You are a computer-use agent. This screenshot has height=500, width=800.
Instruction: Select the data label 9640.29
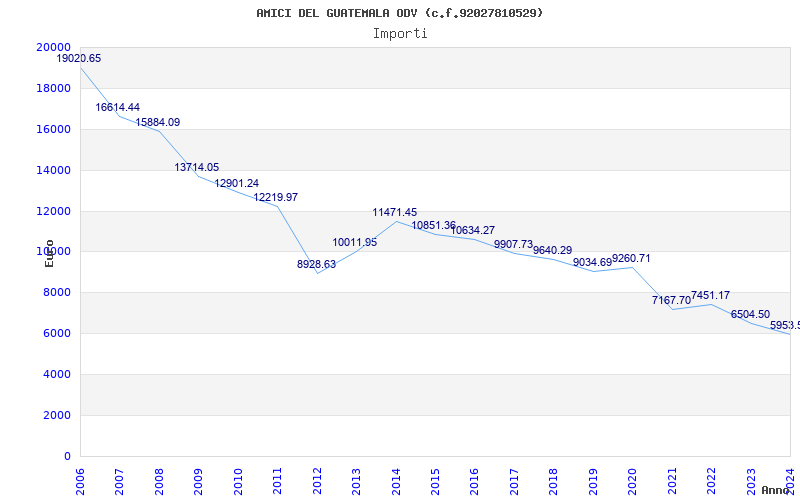tap(553, 251)
